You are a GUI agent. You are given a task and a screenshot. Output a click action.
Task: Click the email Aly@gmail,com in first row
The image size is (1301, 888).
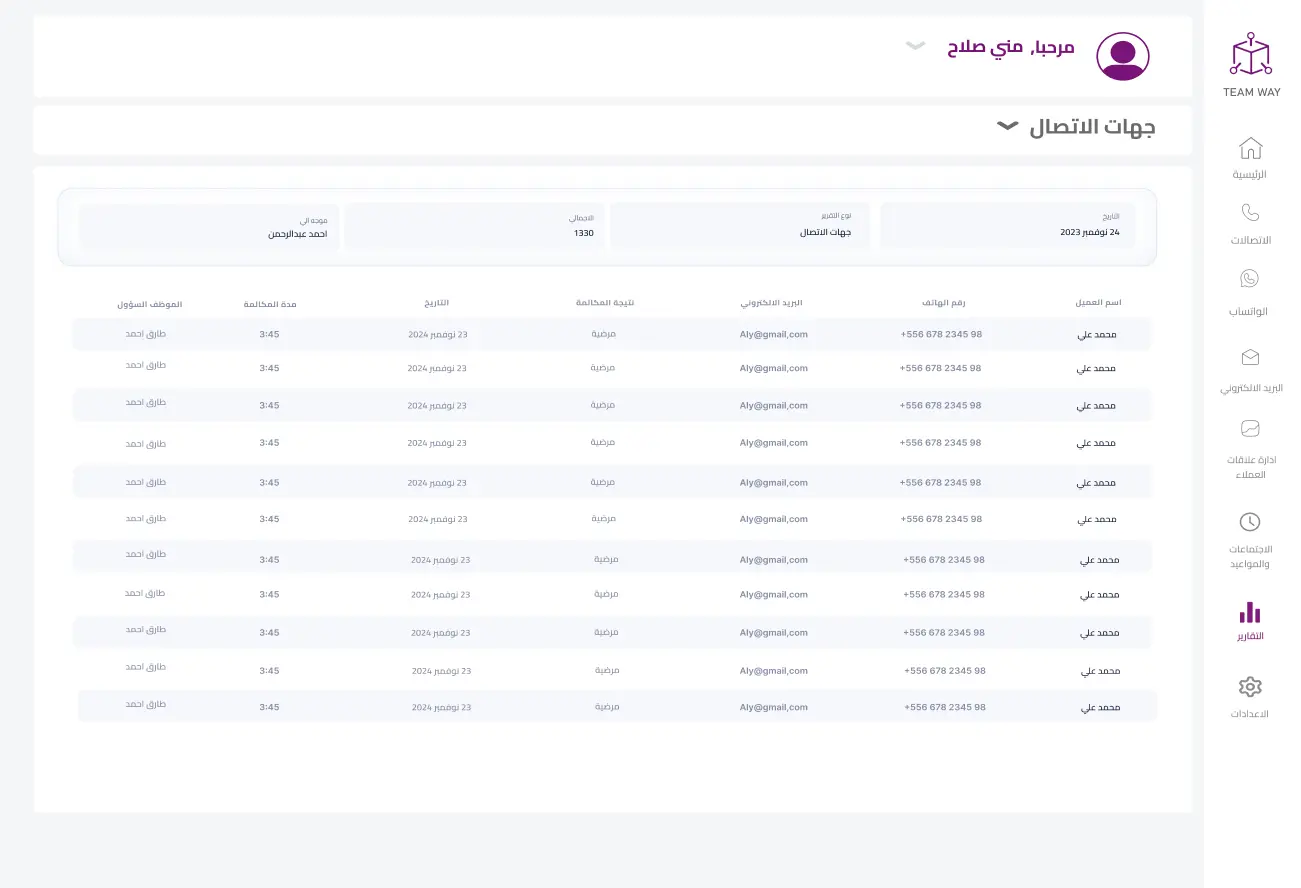[773, 335]
